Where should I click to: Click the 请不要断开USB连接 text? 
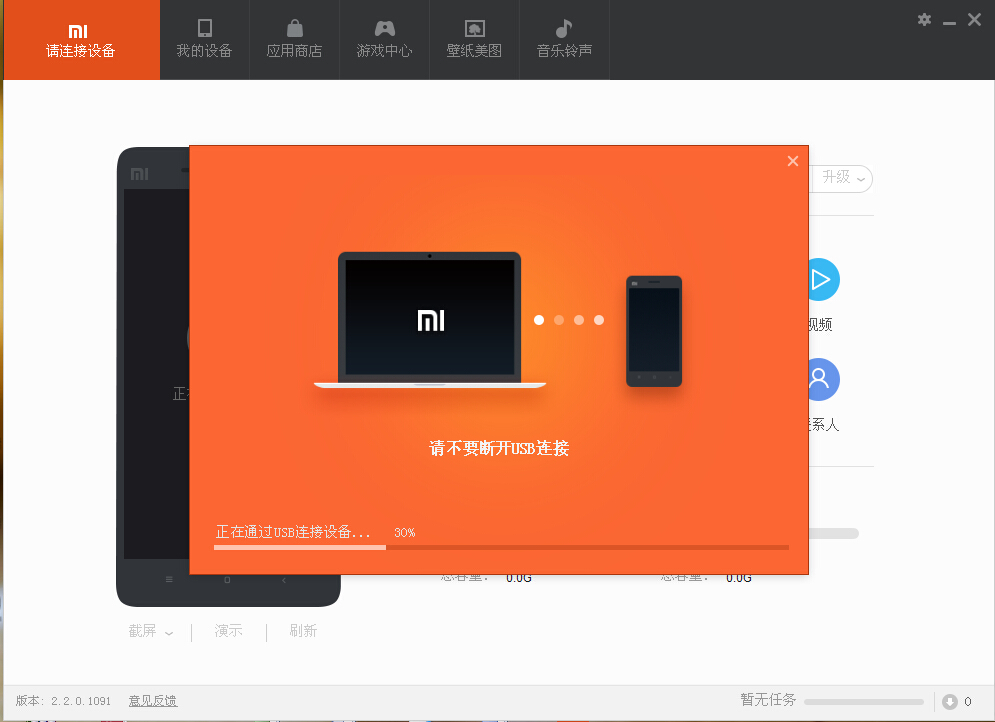coord(499,448)
